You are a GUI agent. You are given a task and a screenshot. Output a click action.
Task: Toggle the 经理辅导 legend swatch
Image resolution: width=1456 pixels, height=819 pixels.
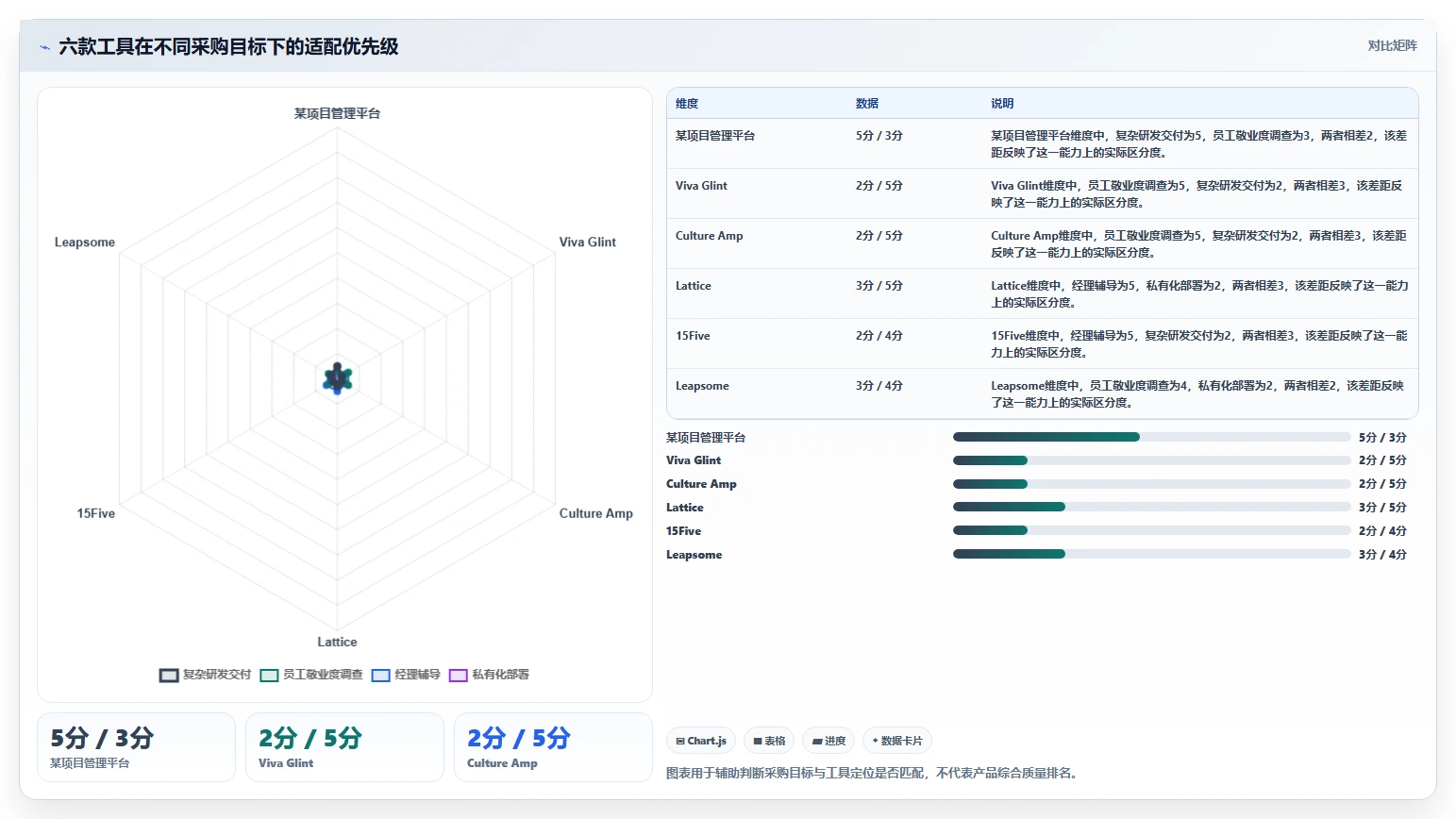click(381, 676)
